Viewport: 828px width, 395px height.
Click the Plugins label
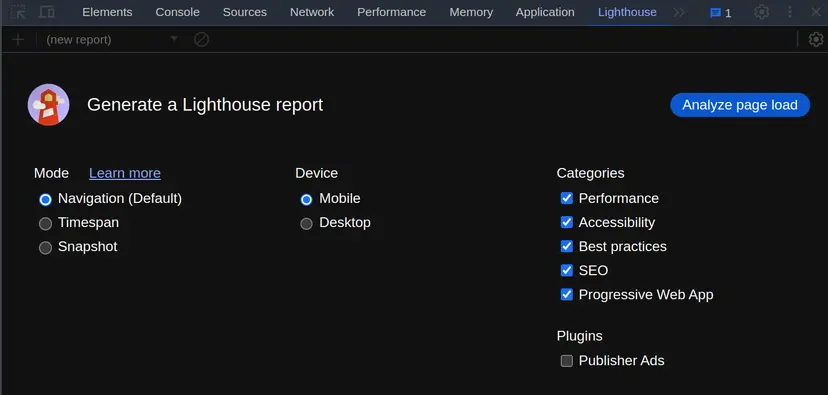(579, 336)
